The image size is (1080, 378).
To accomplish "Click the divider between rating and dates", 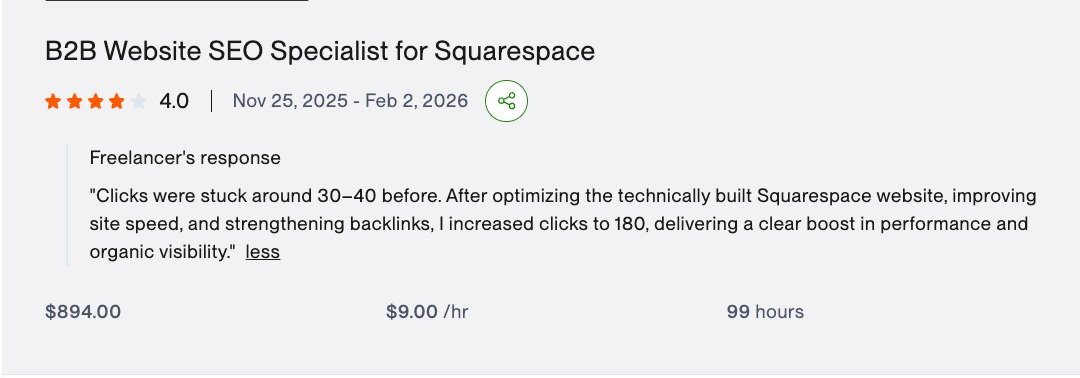I will point(211,101).
